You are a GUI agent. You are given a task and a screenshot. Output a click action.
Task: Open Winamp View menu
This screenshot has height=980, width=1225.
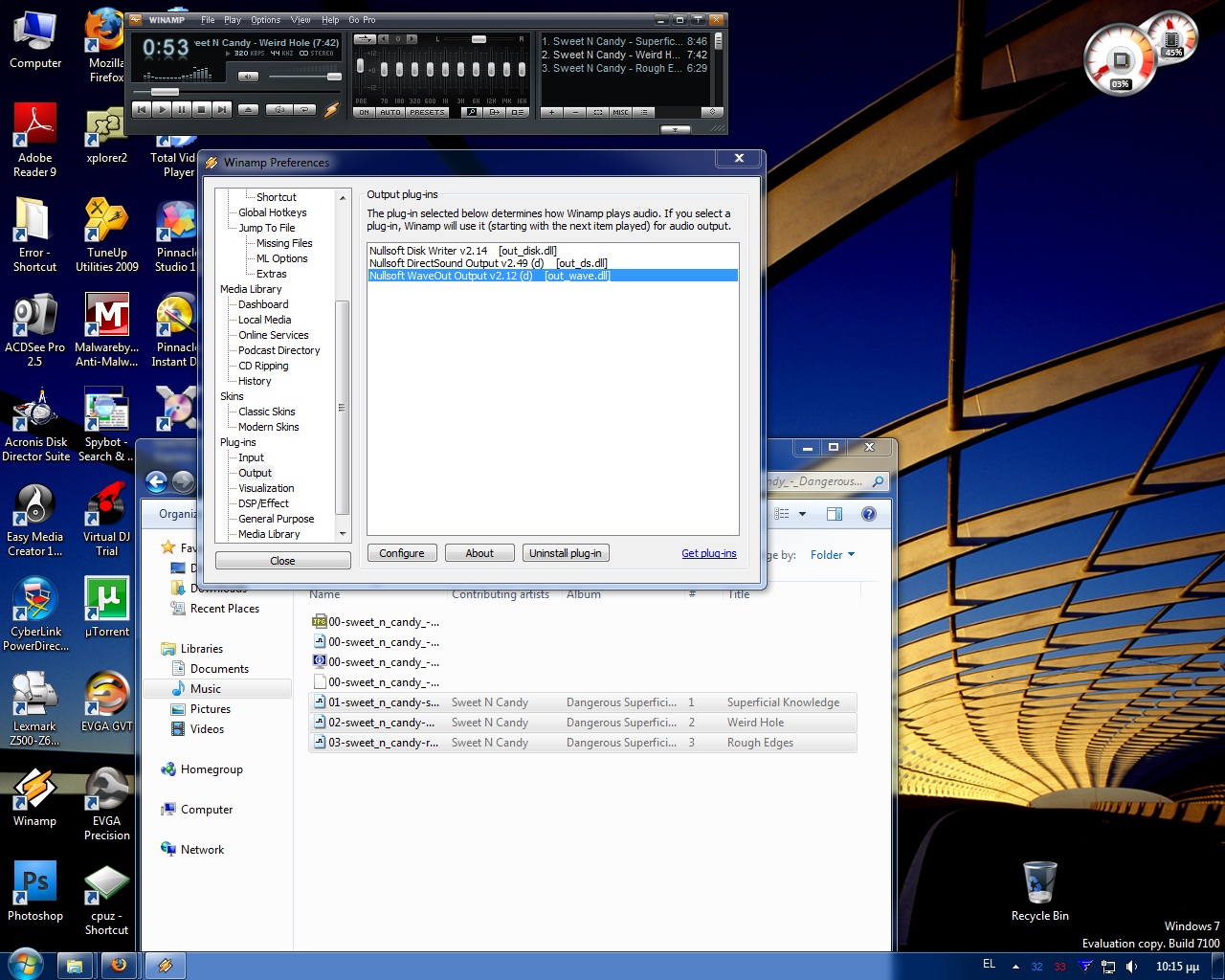click(x=301, y=20)
